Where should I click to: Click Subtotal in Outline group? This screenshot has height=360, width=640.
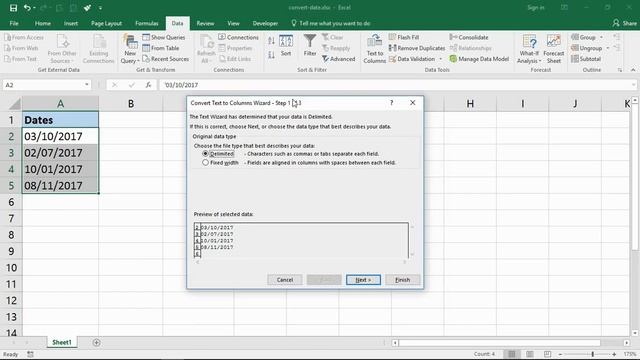pyautogui.click(x=586, y=59)
